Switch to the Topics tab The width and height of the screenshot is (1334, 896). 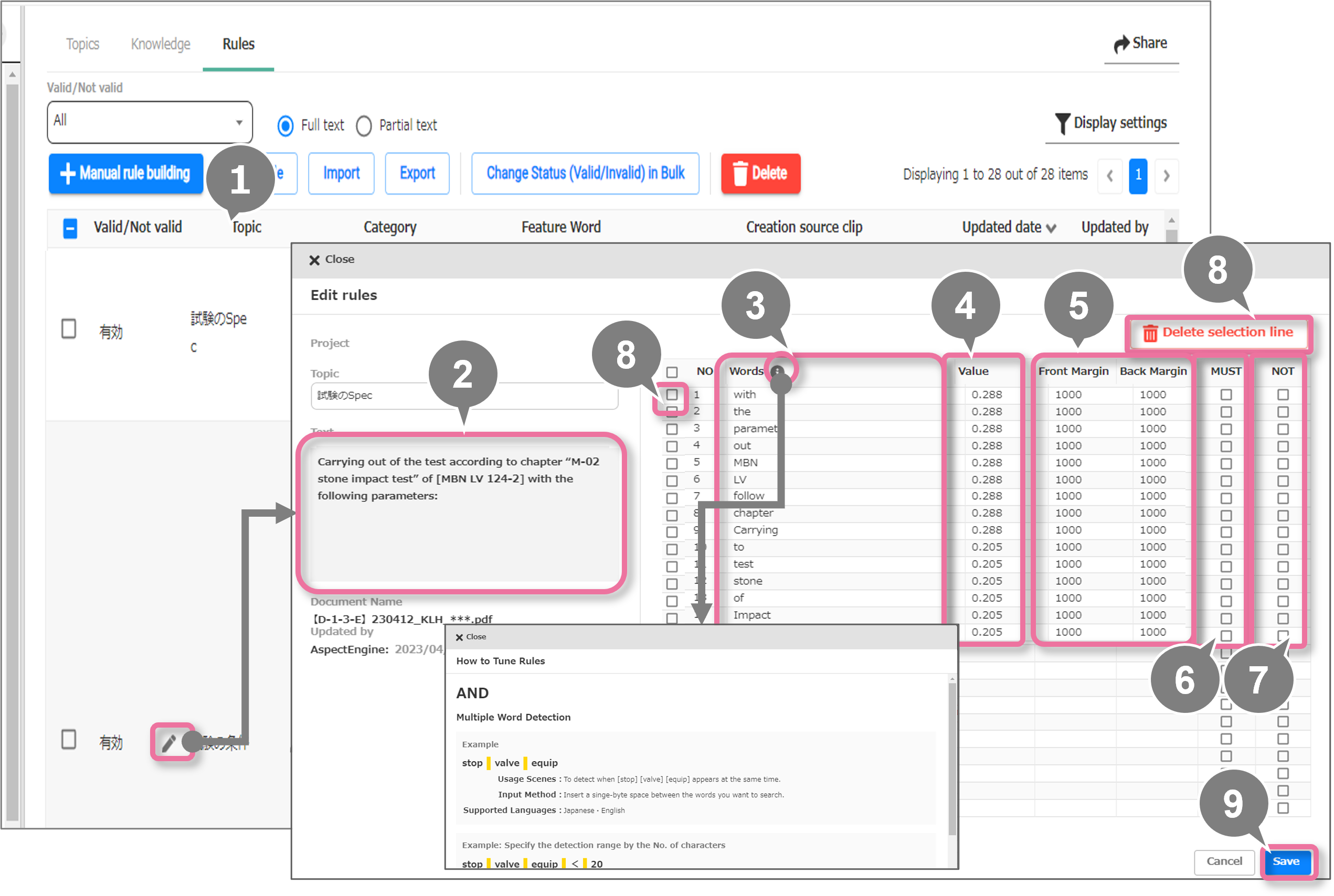tap(82, 44)
